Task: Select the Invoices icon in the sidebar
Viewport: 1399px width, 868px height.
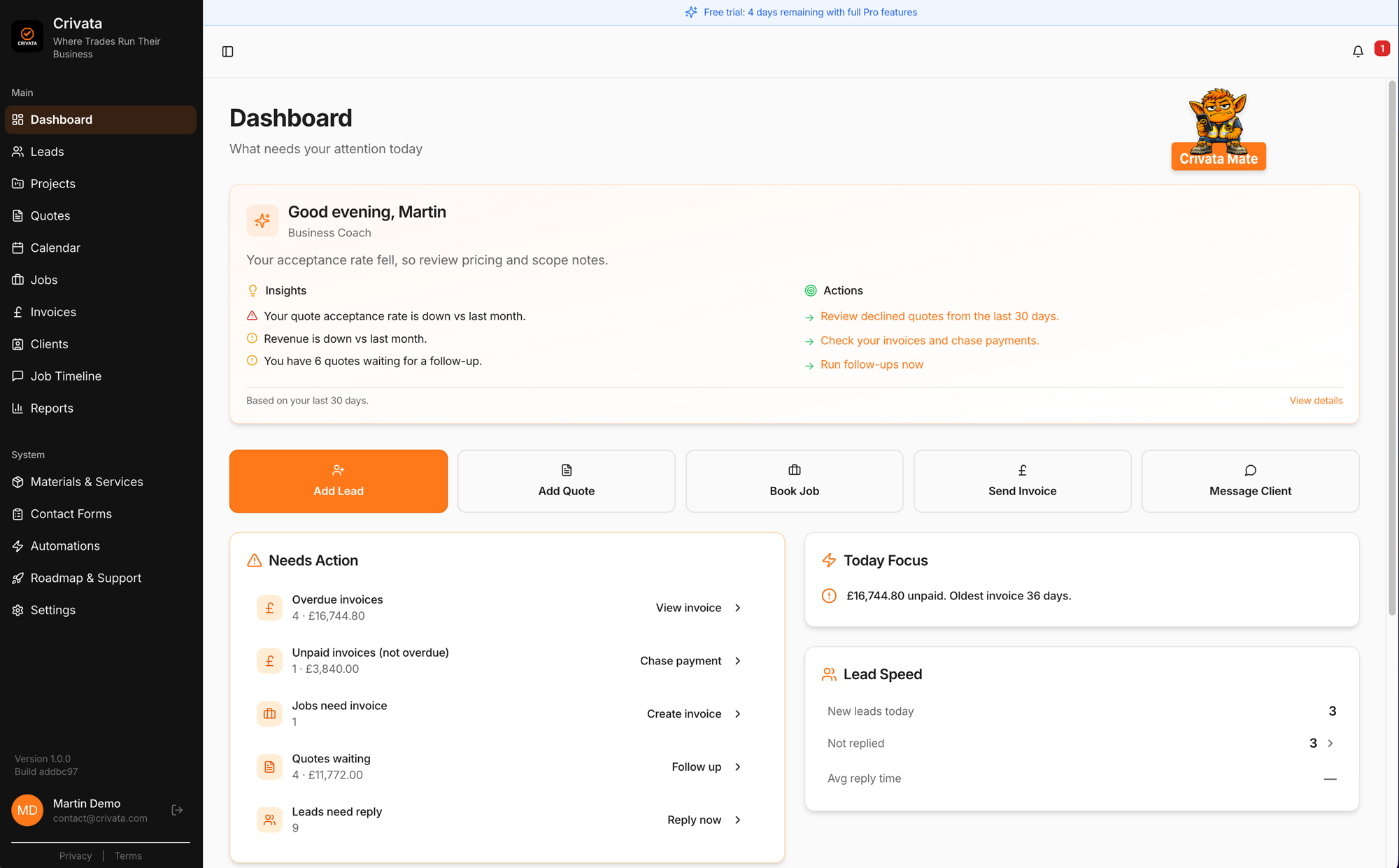Action: pos(17,312)
